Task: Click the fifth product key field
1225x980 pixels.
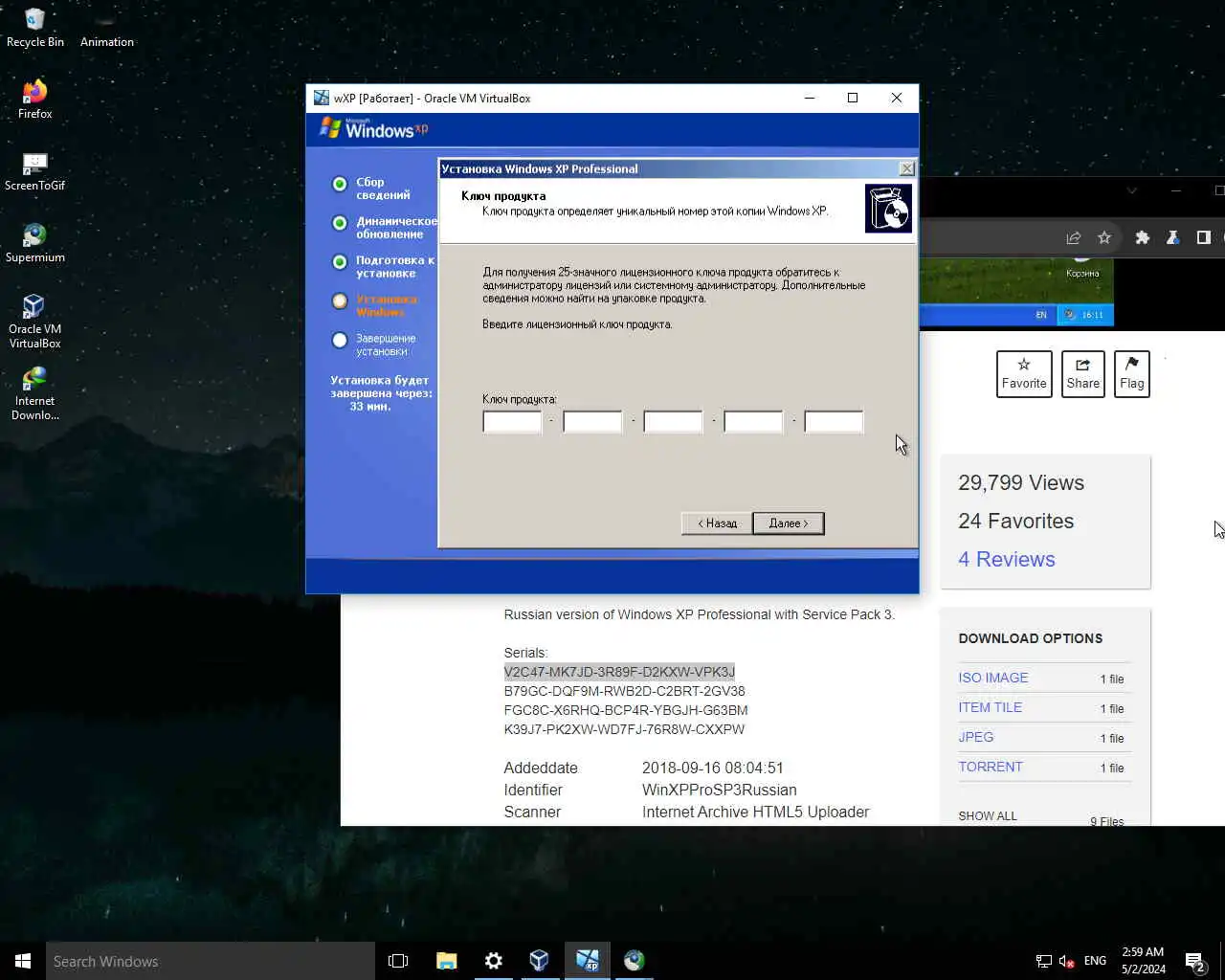Action: (x=834, y=422)
